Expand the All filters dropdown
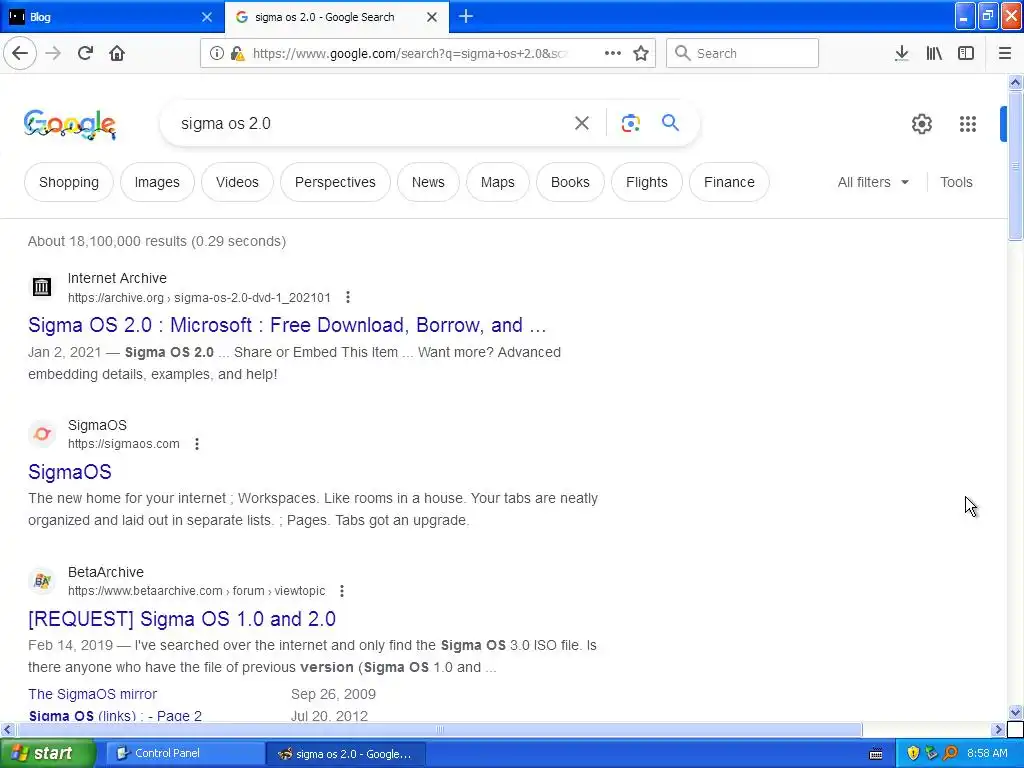Image resolution: width=1024 pixels, height=768 pixels. 873,182
